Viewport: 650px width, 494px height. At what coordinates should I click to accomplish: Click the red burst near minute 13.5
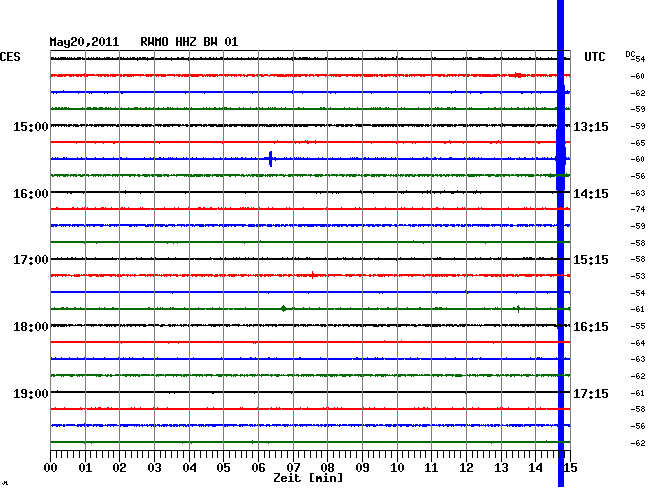coord(518,75)
